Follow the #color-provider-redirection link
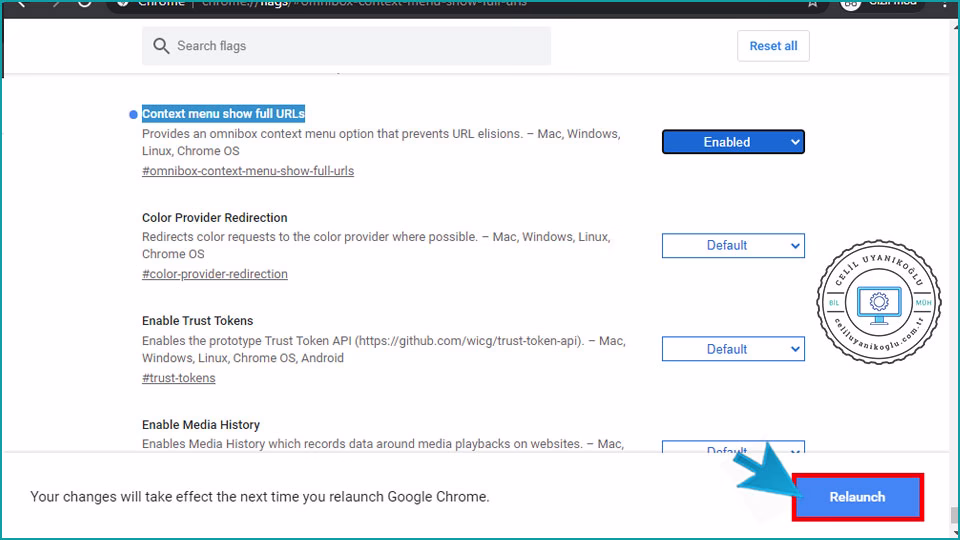 click(x=215, y=274)
